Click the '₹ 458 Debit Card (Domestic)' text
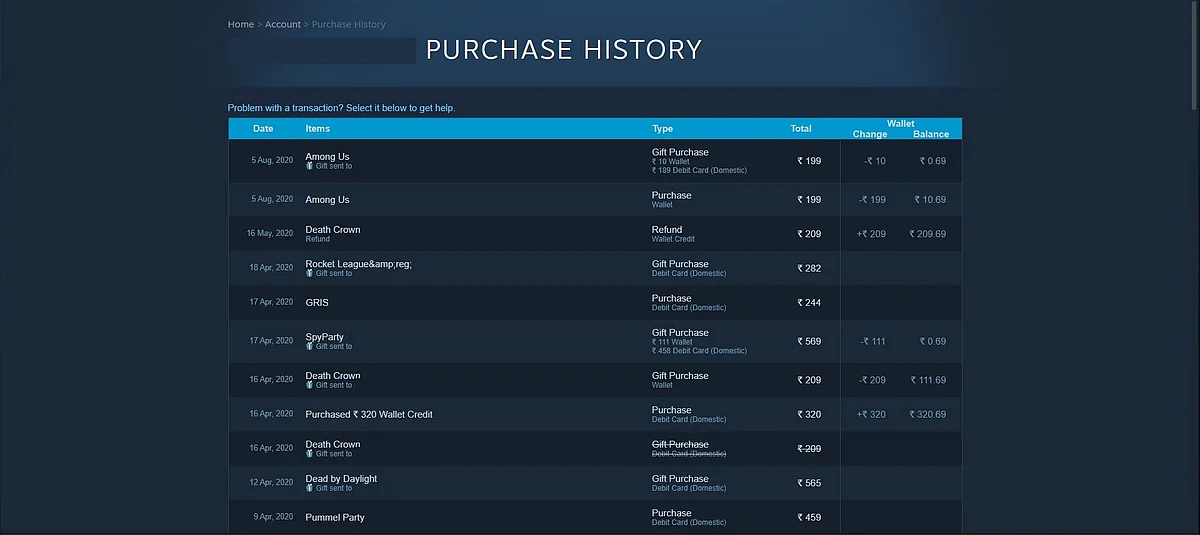 point(699,351)
